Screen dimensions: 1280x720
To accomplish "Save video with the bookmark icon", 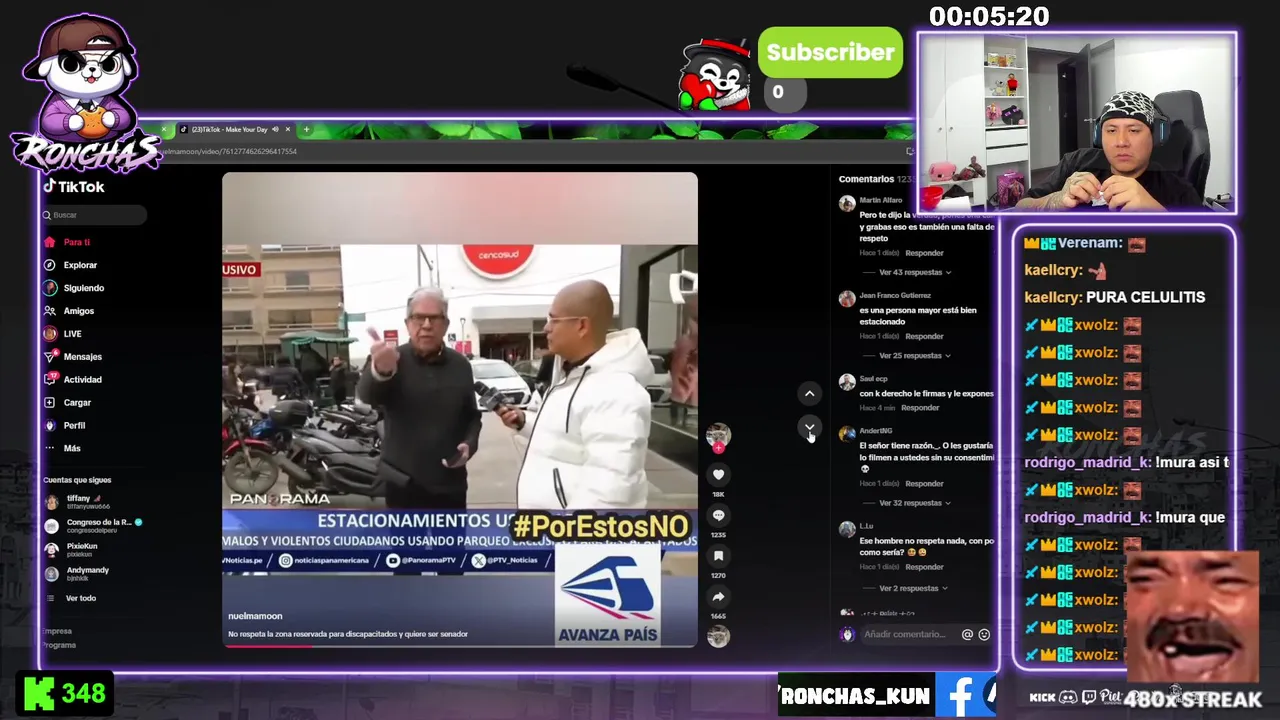I will pos(718,556).
